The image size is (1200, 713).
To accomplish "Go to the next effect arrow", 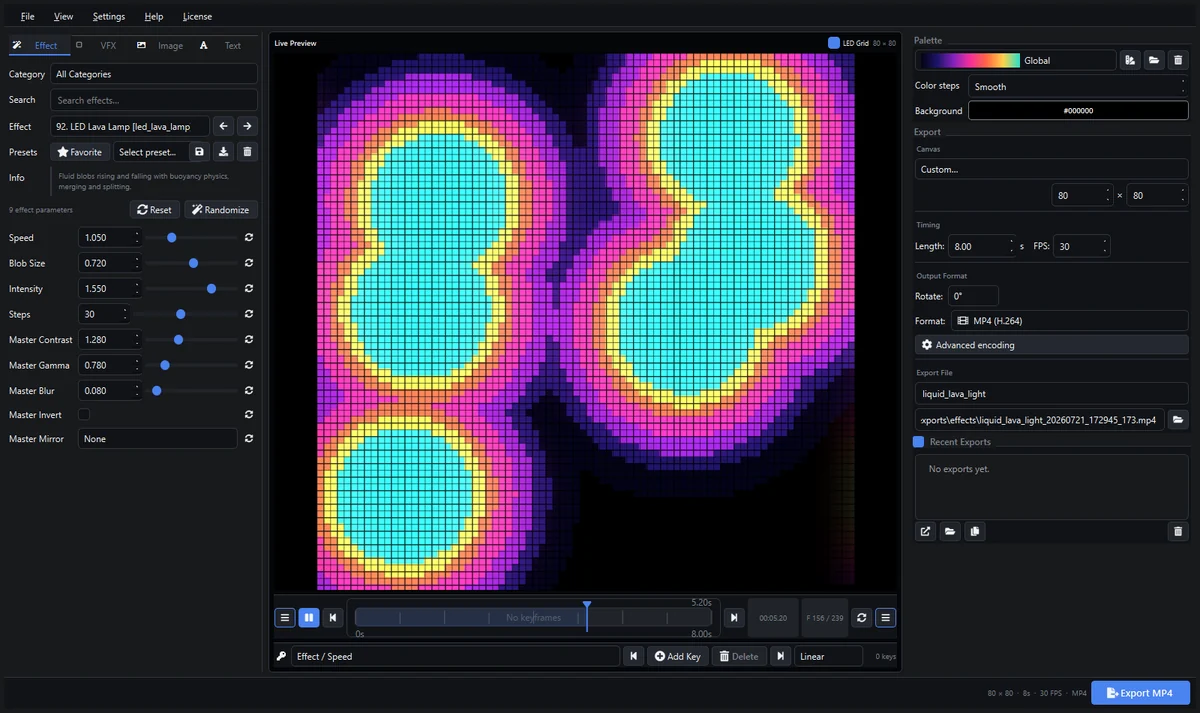I will (247, 126).
